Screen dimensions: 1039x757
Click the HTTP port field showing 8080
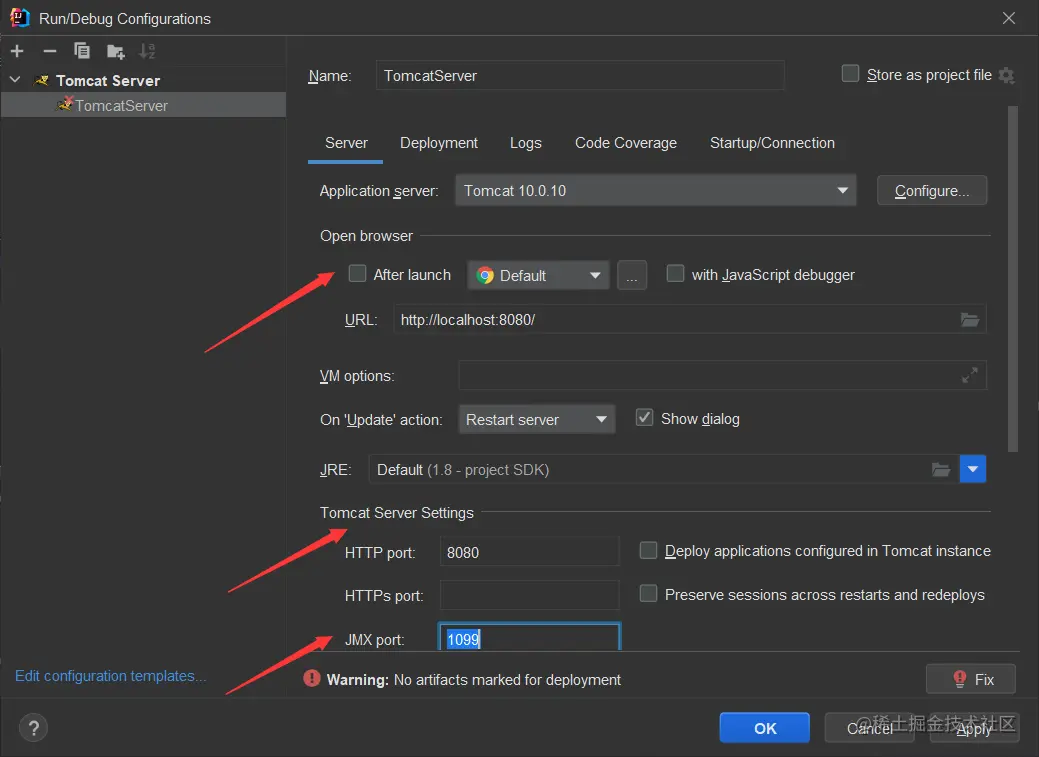(529, 552)
